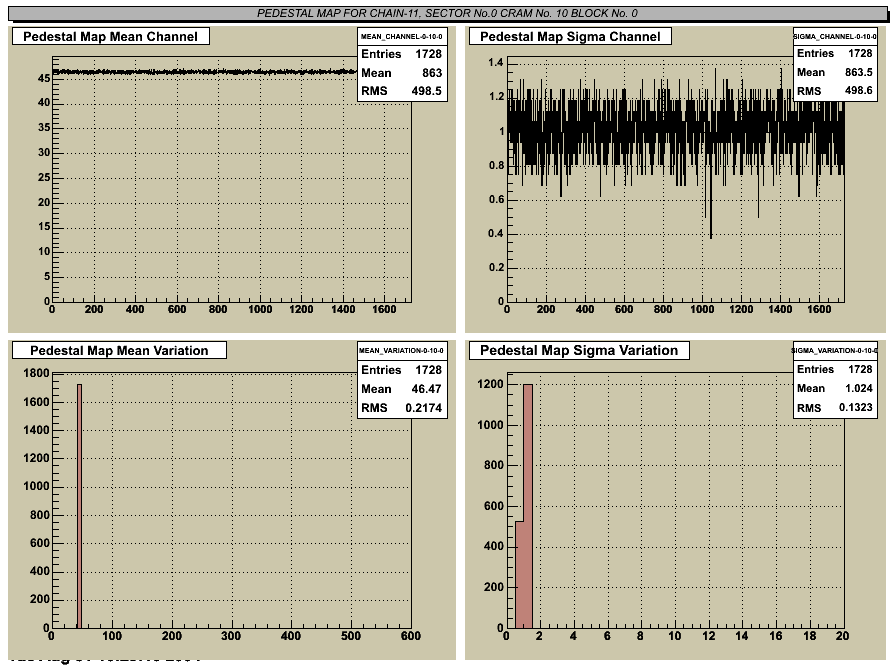Click the MEAN_VARIATION-0-10-0 stats box header
Image resolution: width=896 pixels, height=668 pixels.
coord(402,350)
